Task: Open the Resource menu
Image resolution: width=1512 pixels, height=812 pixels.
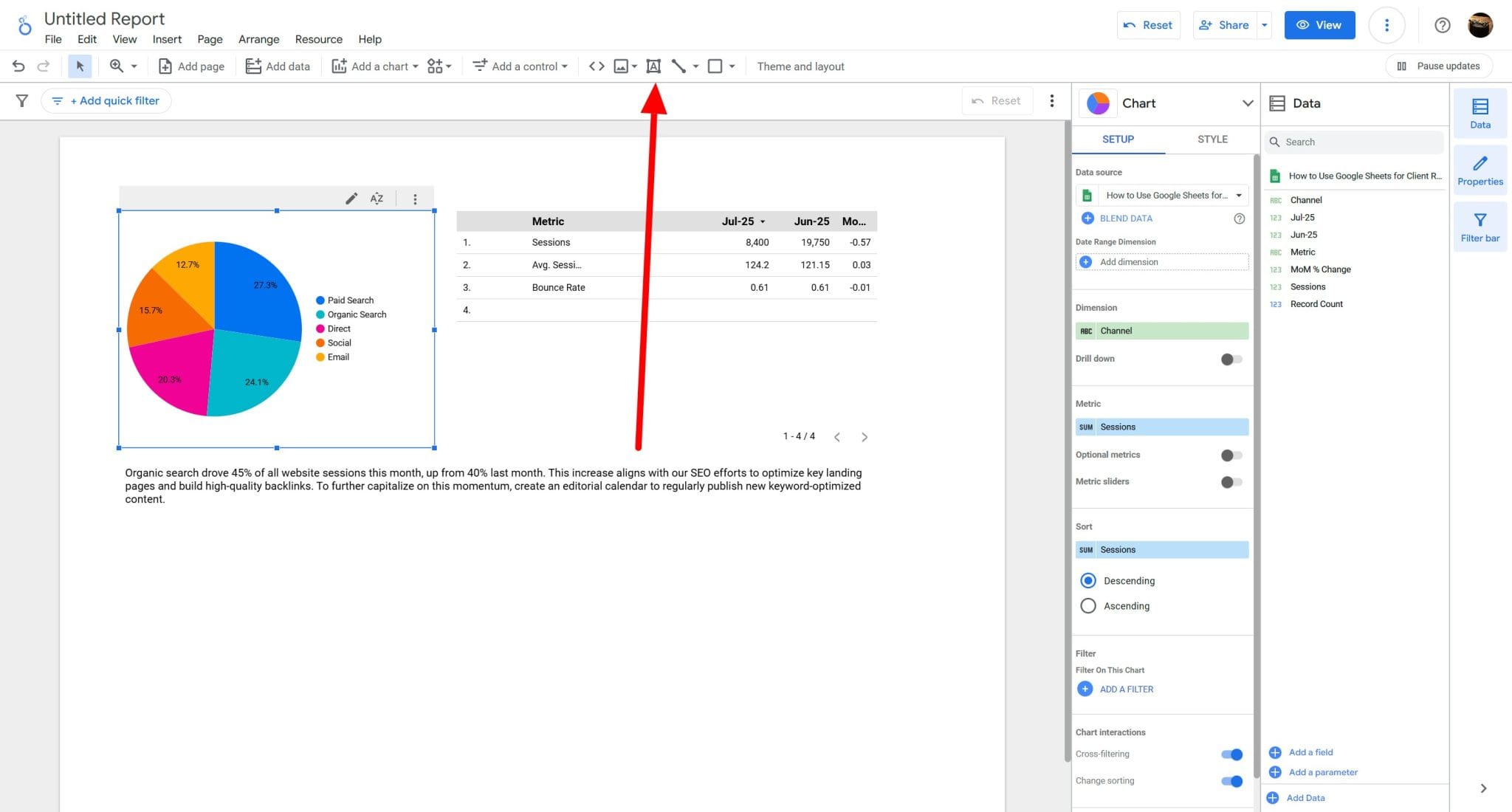Action: 318,39
